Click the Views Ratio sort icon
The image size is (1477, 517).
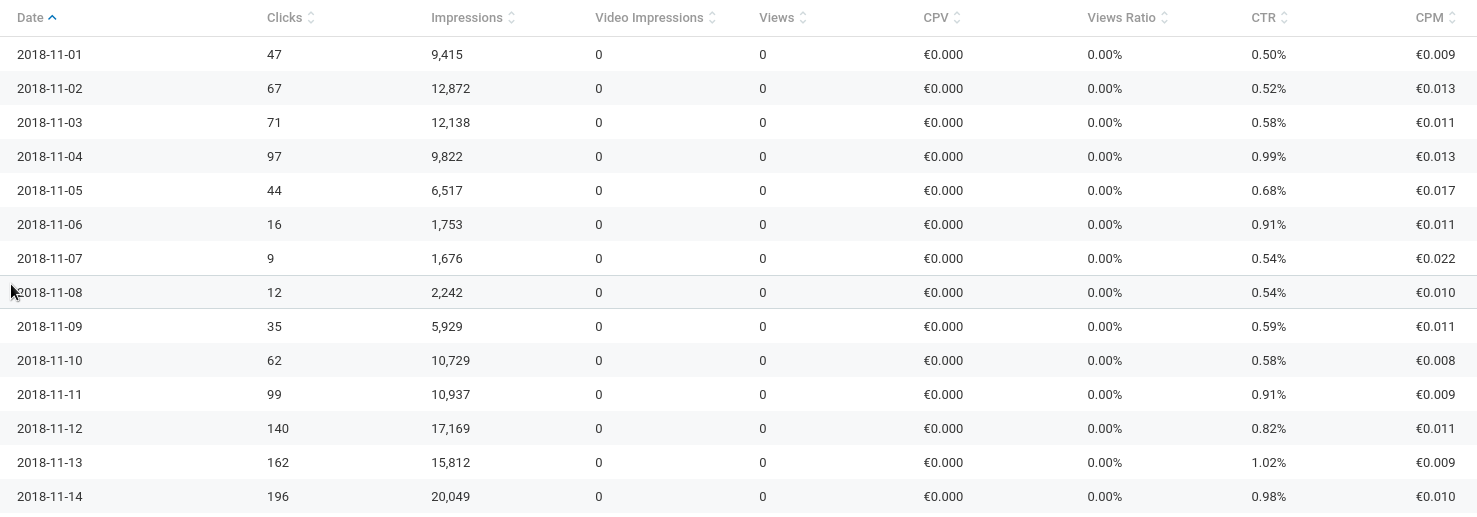coord(1164,18)
